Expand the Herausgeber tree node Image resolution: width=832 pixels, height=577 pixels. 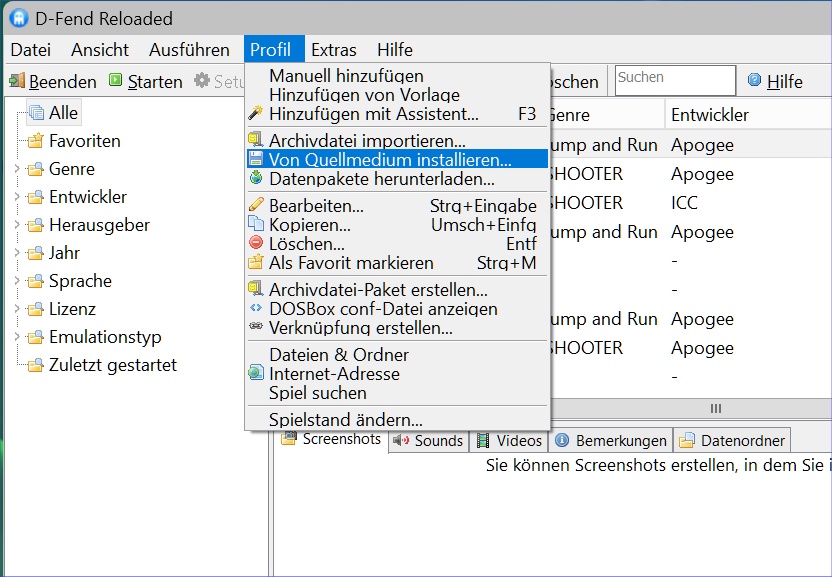tap(16, 225)
